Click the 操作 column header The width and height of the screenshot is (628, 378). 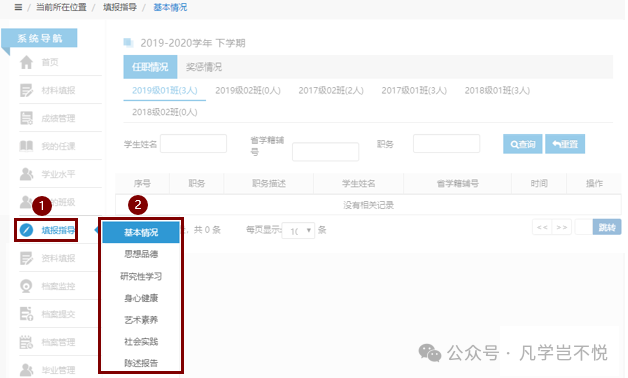594,183
